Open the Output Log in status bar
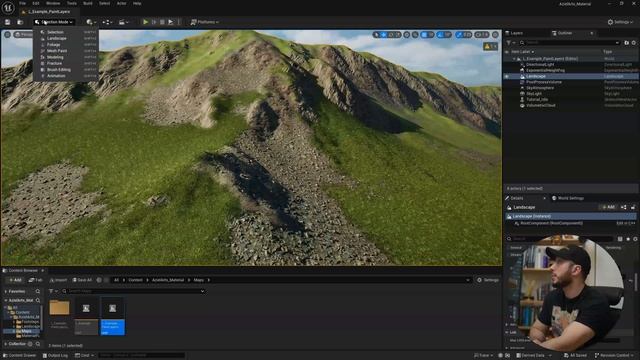 click(55, 356)
